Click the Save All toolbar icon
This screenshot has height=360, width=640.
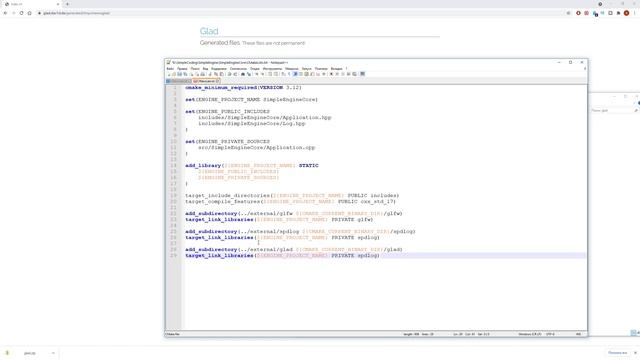point(185,74)
